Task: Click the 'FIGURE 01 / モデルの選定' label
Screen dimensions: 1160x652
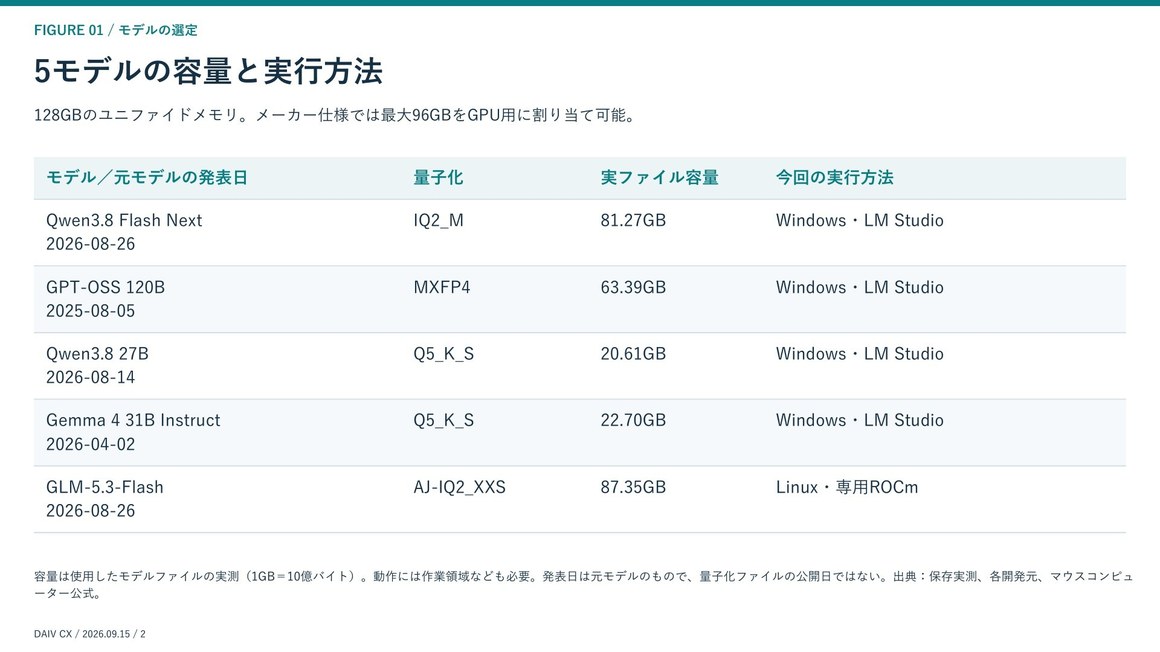Action: click(115, 30)
